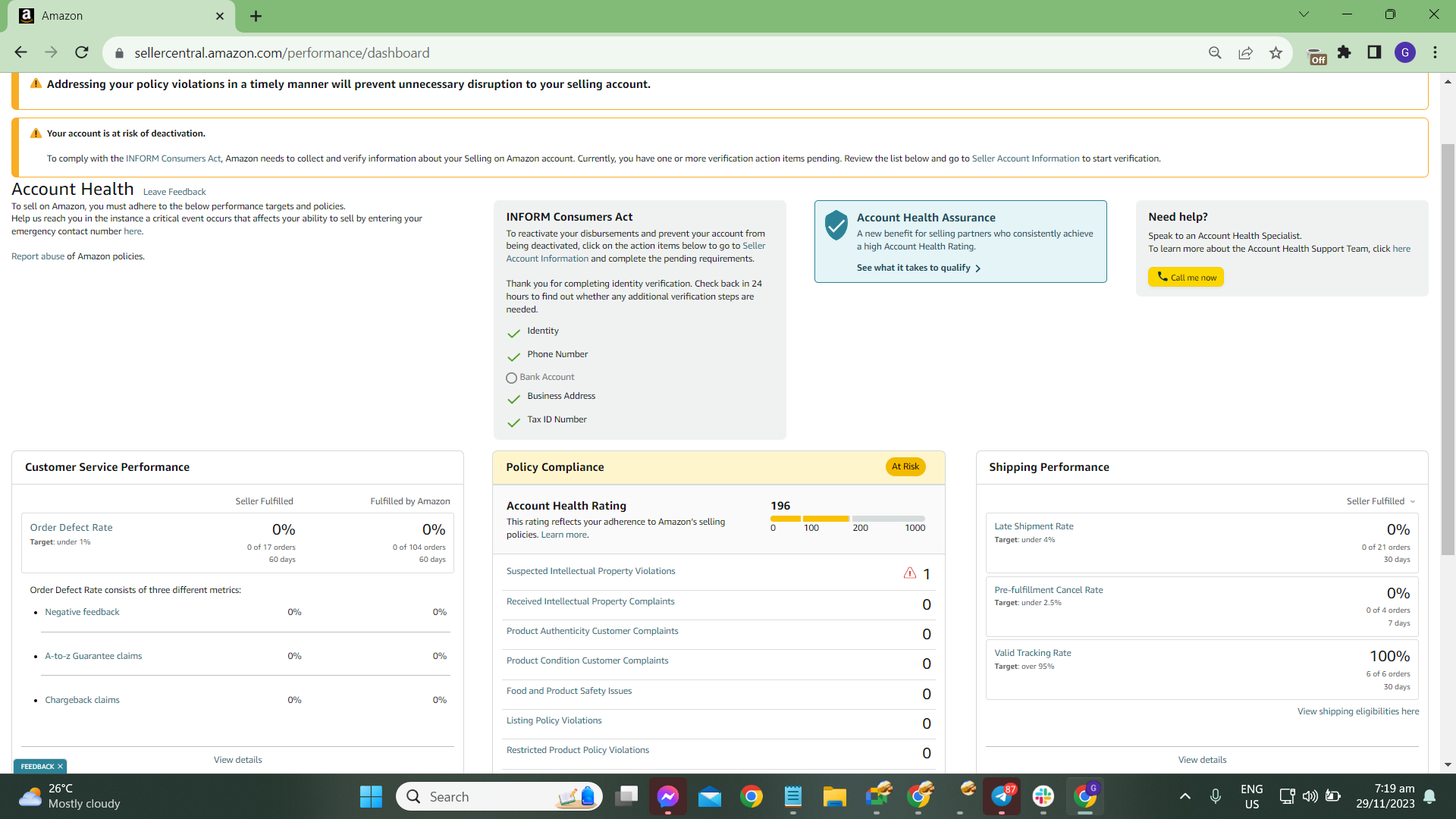Image resolution: width=1456 pixels, height=819 pixels.
Task: Open the Seller Fulfilled shipping dropdown
Action: (x=1381, y=501)
